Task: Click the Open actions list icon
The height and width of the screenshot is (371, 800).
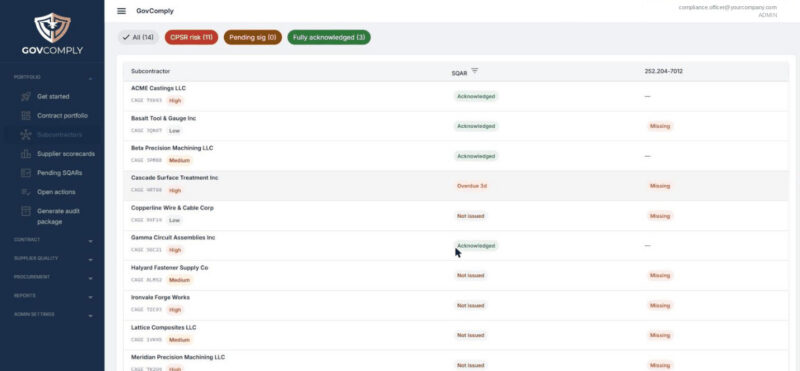Action: point(26,192)
